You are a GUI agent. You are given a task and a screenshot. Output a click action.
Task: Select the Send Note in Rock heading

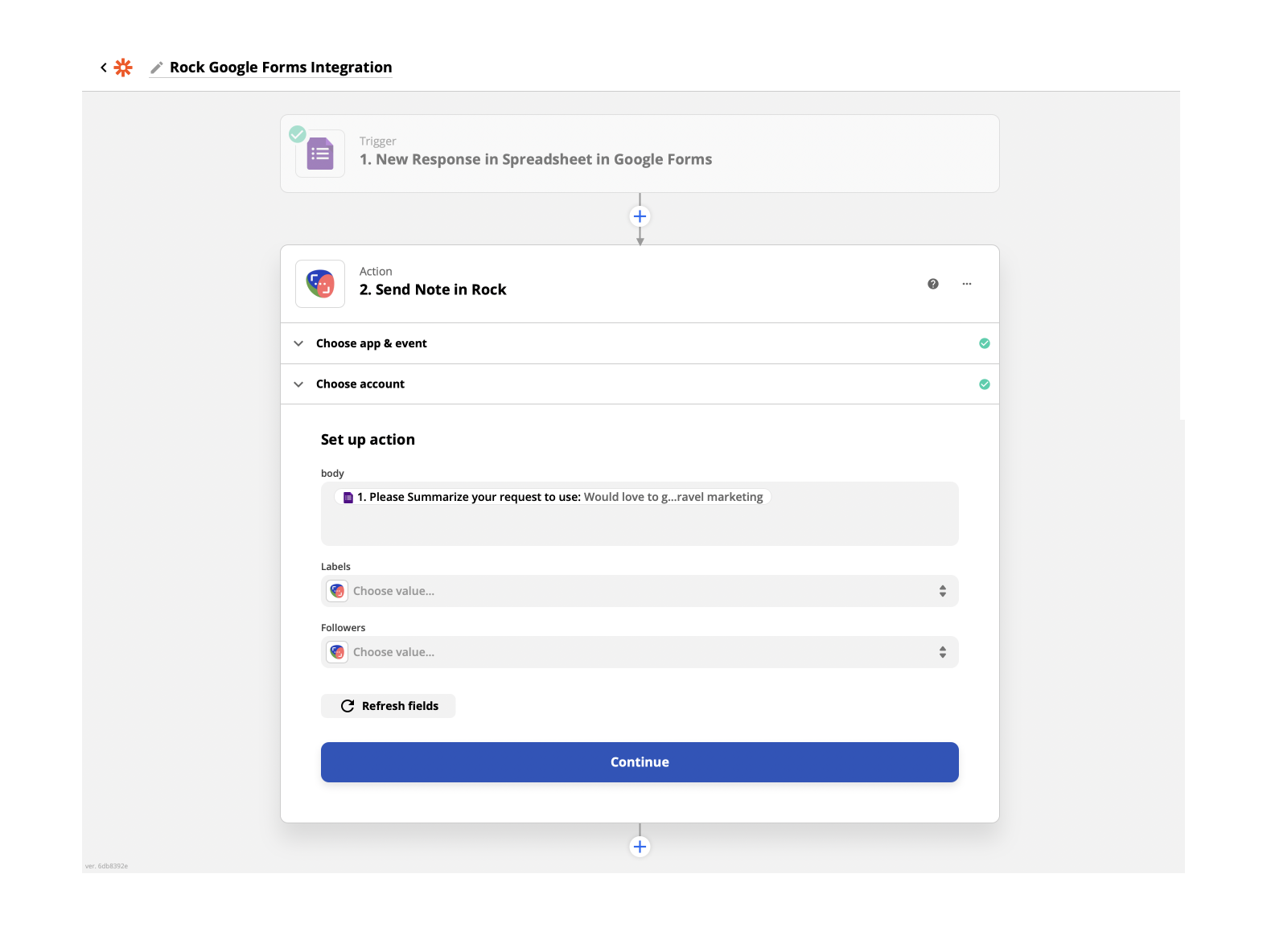coord(433,289)
